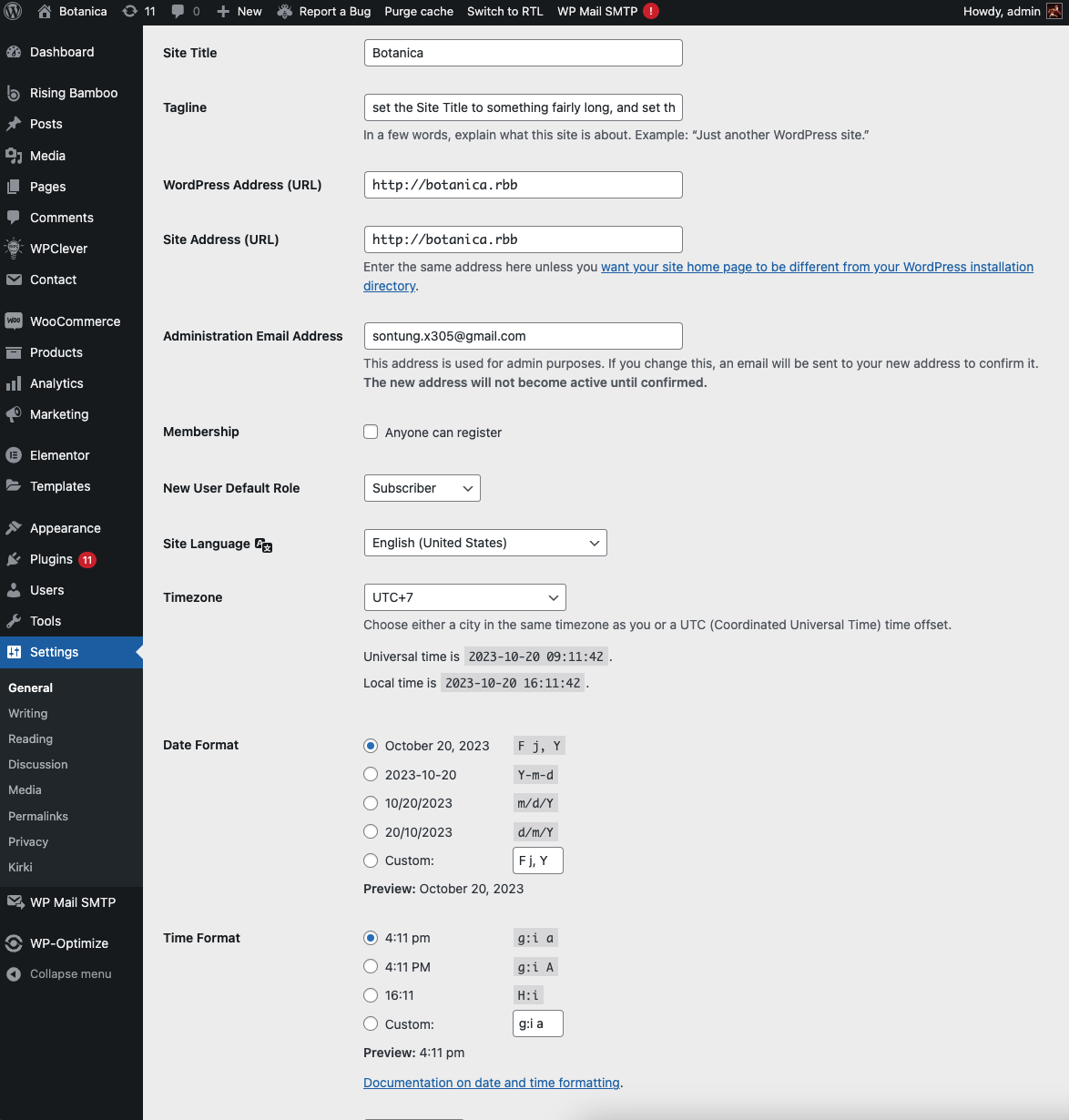1069x1120 pixels.
Task: Open the Reading settings submenu
Action: pos(31,738)
